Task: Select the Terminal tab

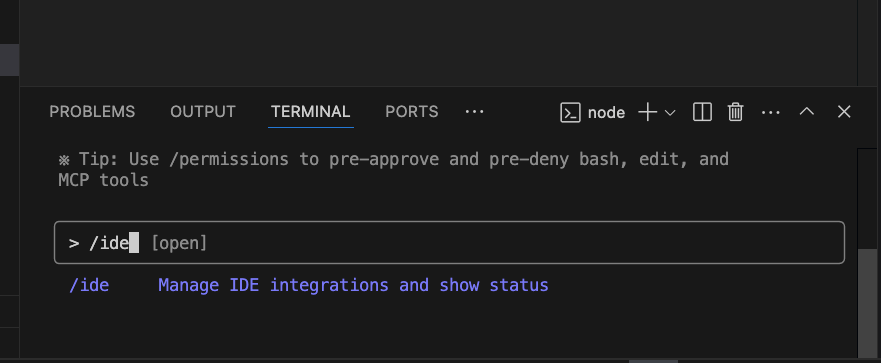Action: (311, 112)
